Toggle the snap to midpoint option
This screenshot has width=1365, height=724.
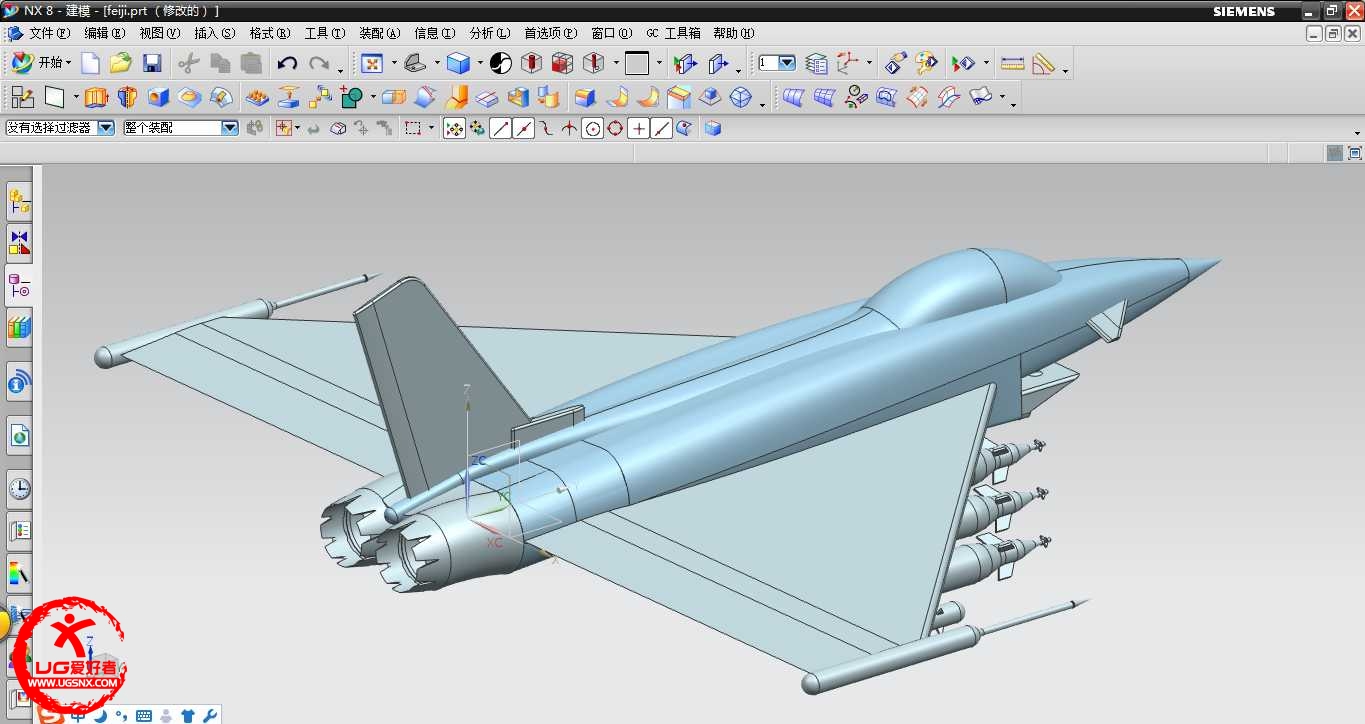point(523,129)
